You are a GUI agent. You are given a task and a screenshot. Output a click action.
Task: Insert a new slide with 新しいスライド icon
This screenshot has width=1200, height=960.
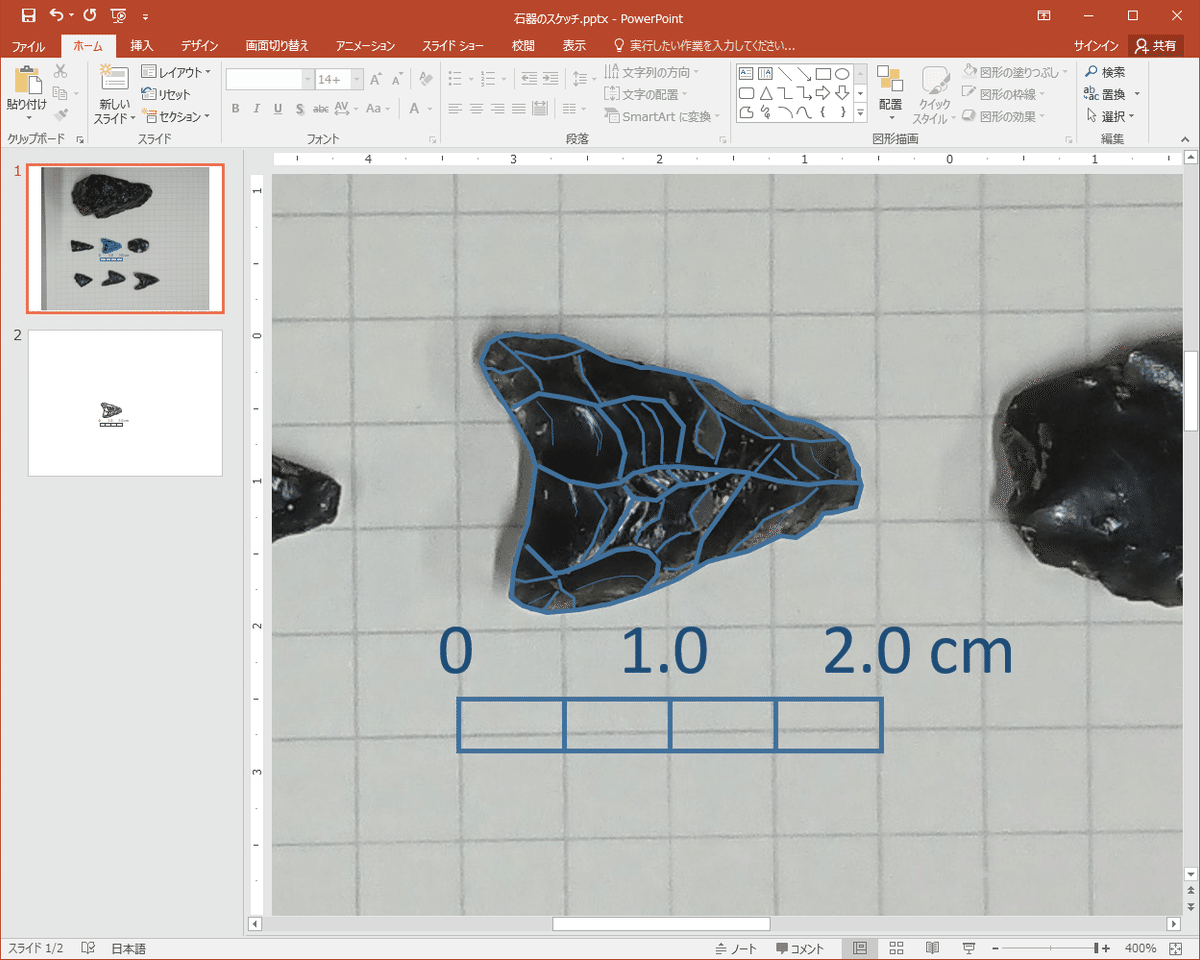click(x=114, y=79)
